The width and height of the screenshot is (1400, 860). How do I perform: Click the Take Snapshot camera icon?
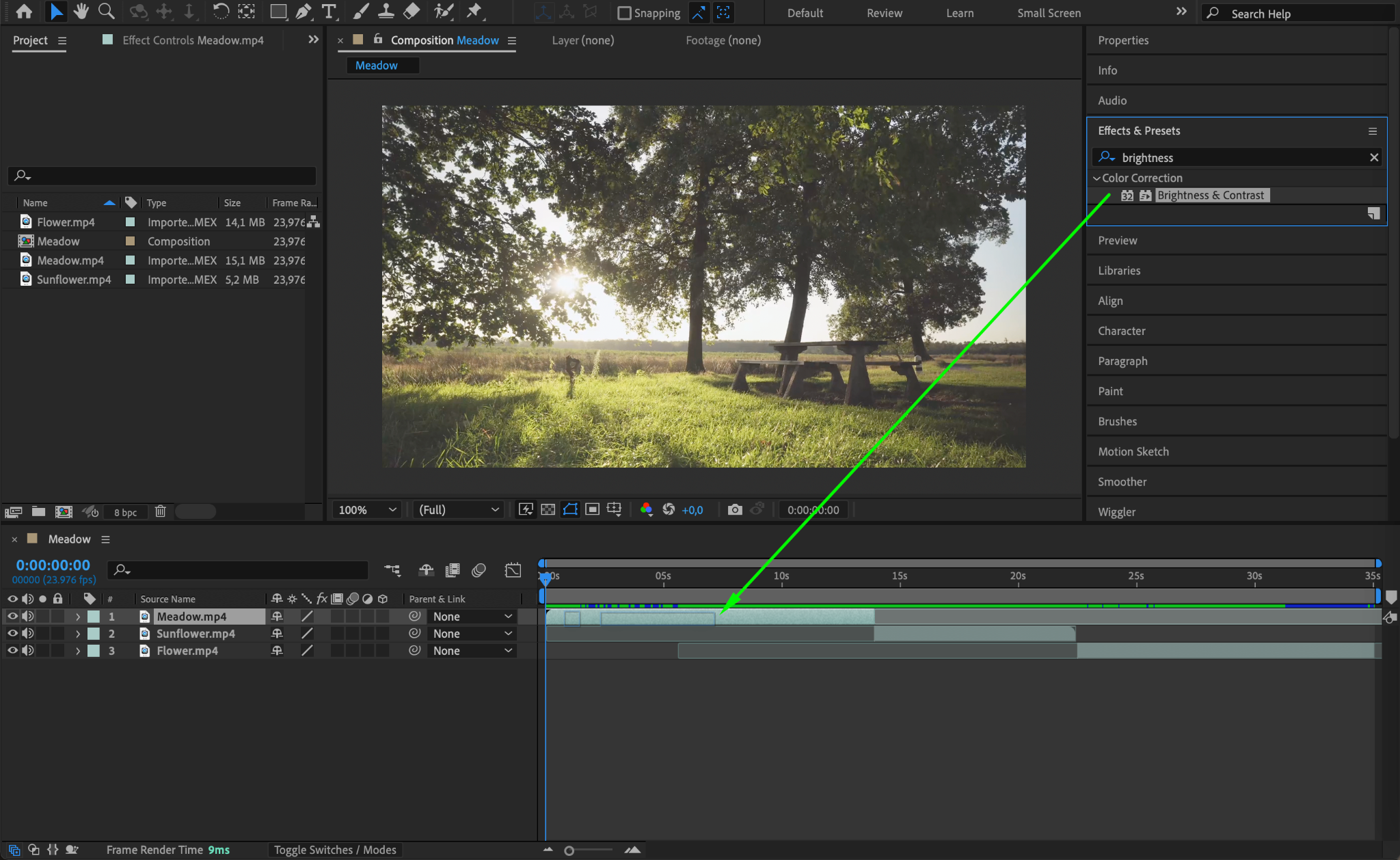(x=735, y=509)
